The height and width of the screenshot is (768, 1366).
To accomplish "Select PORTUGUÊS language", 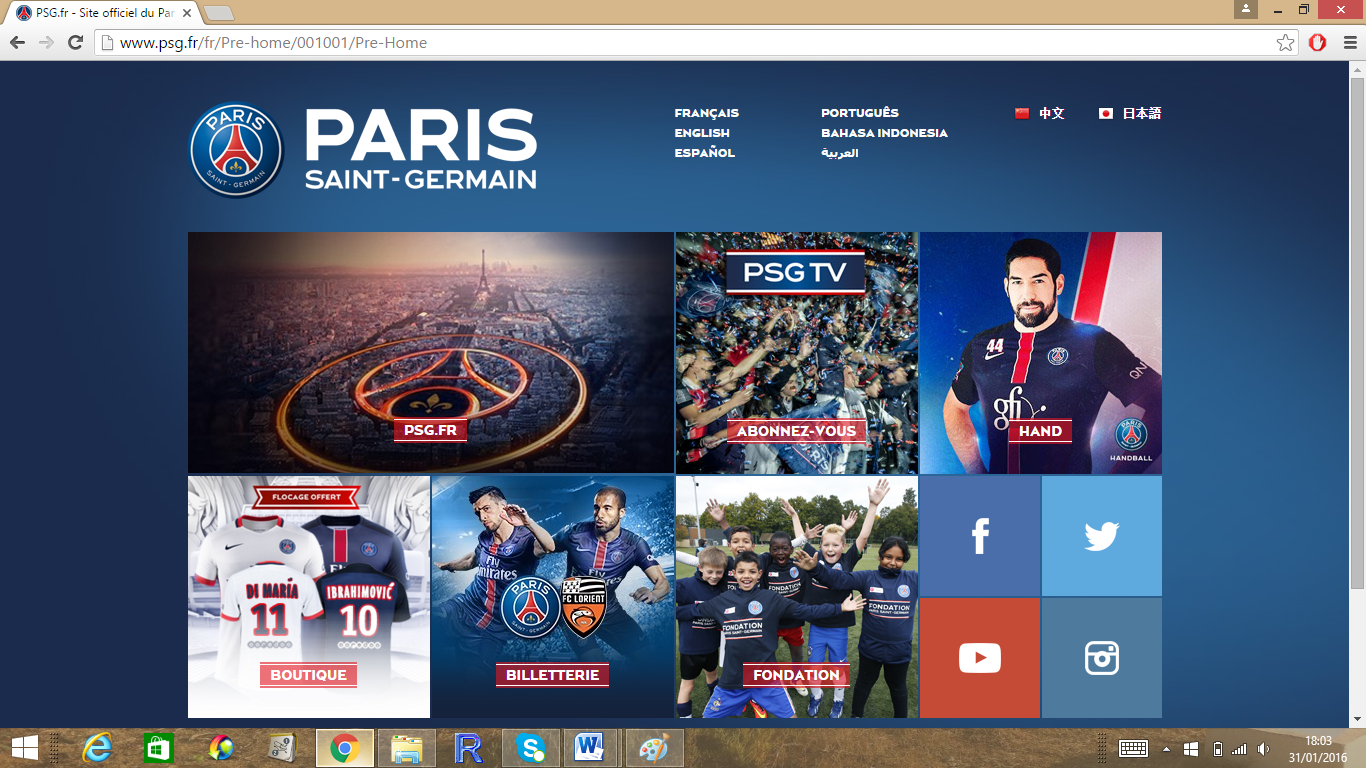I will point(860,113).
